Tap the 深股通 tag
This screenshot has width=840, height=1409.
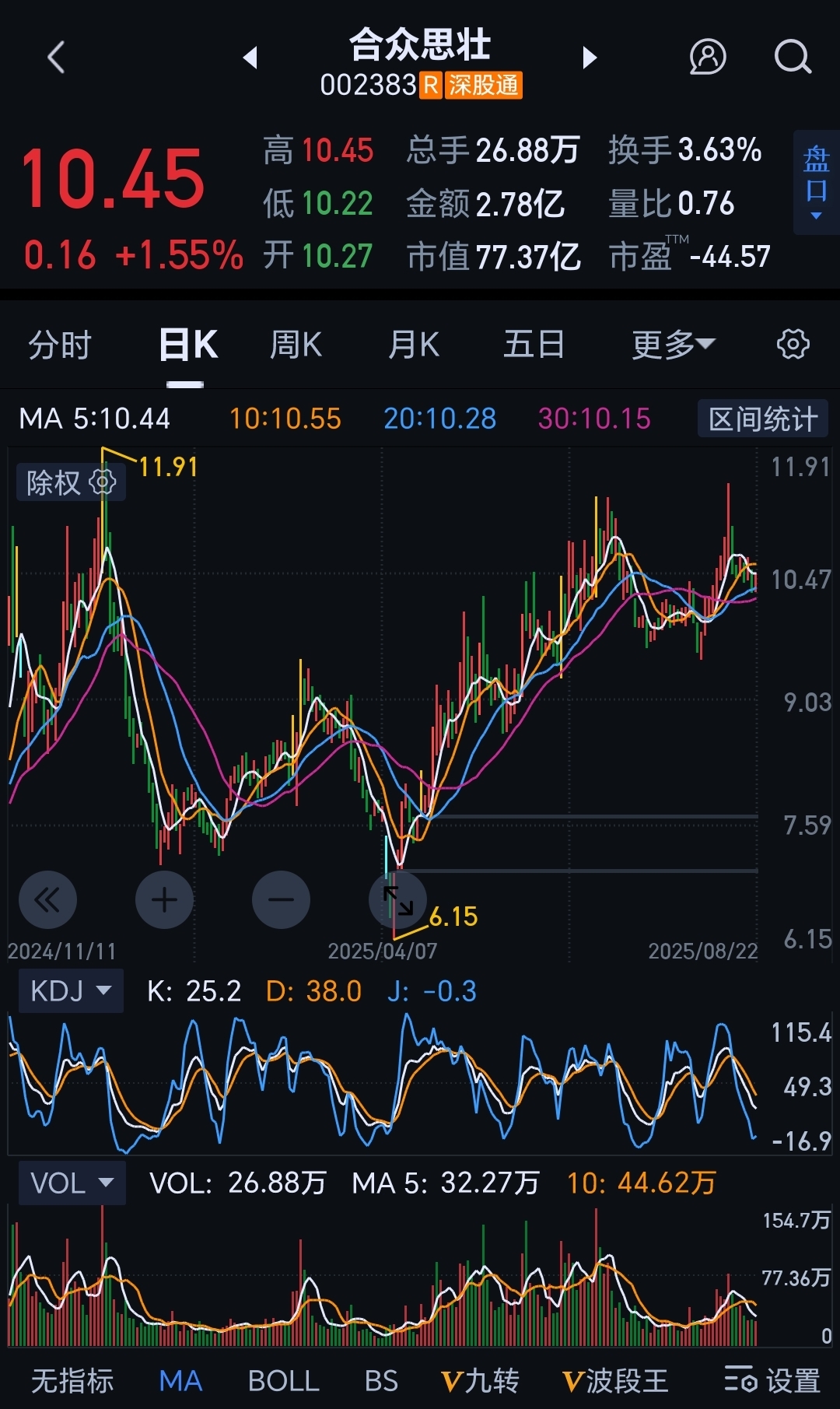point(483,85)
